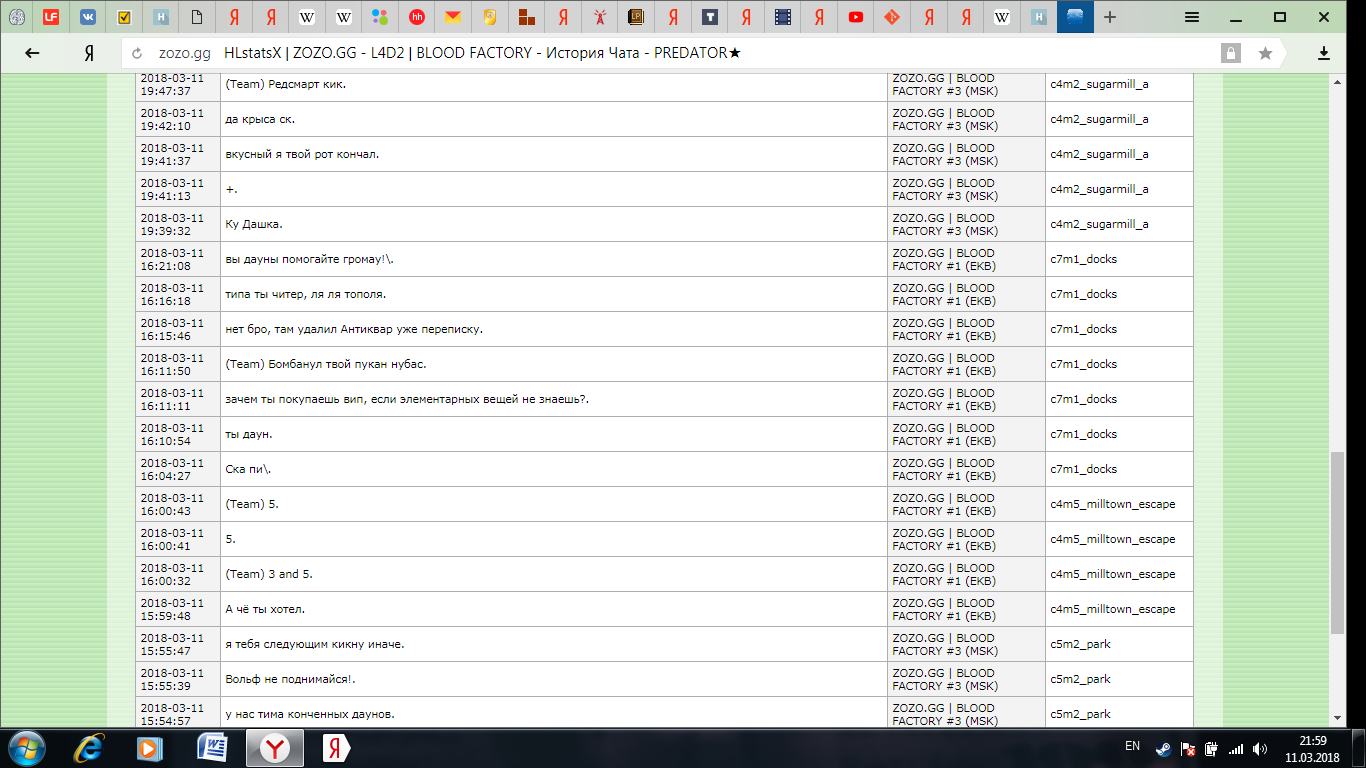This screenshot has width=1366, height=768.
Task: Click the vertical scrollbar thumb
Action: pyautogui.click(x=1337, y=540)
